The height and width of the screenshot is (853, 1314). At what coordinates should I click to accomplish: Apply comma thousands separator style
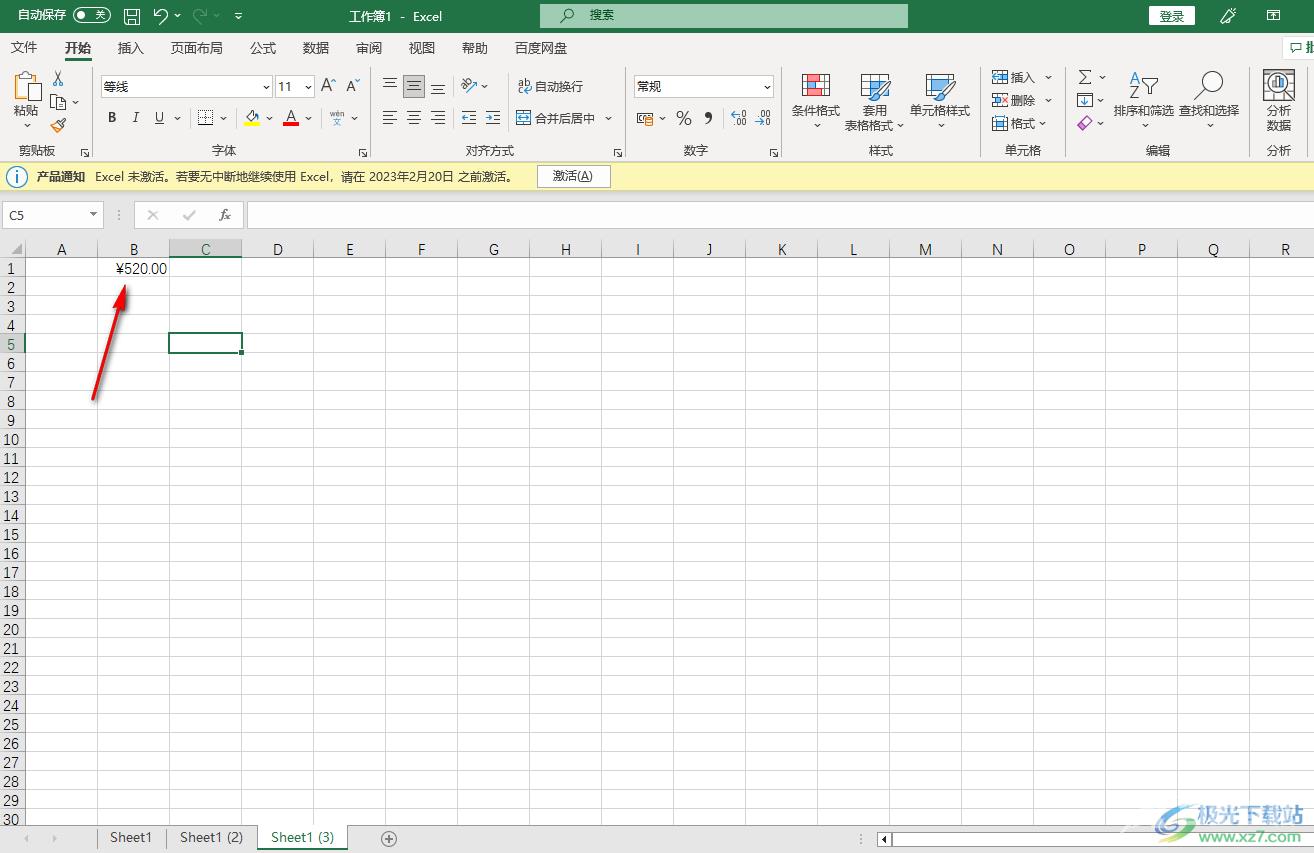[x=709, y=118]
